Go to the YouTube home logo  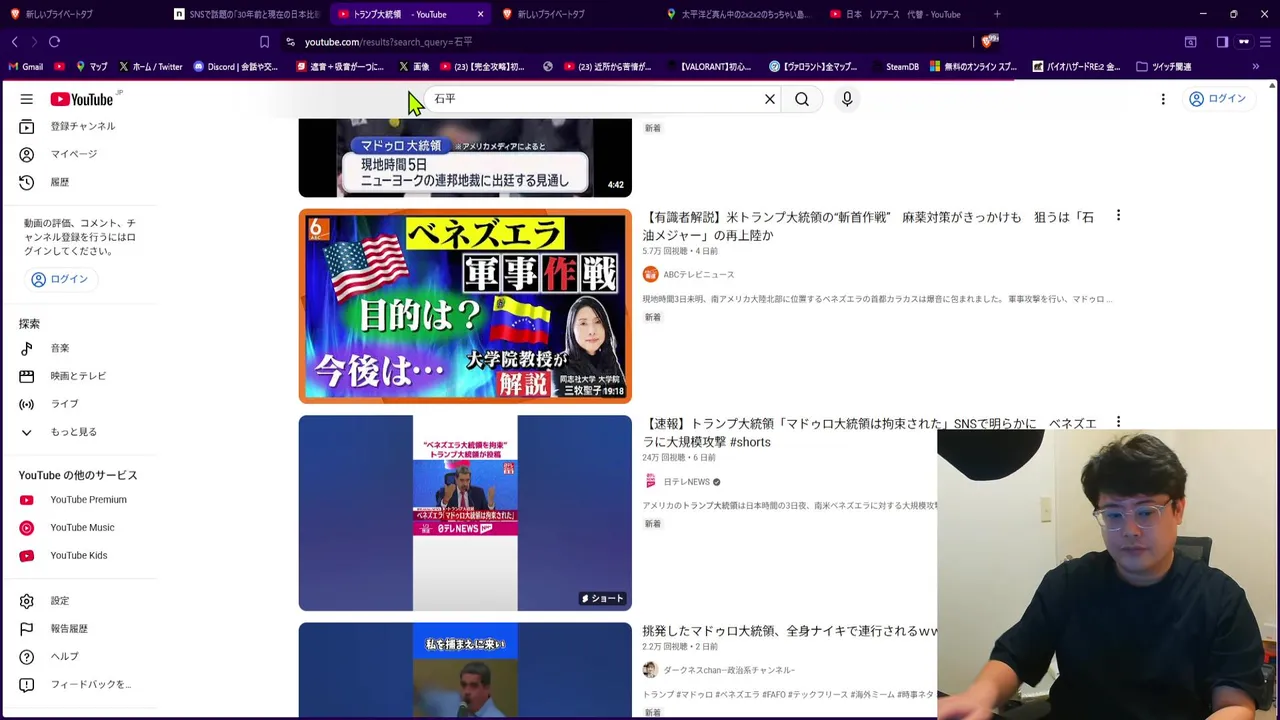[x=84, y=99]
